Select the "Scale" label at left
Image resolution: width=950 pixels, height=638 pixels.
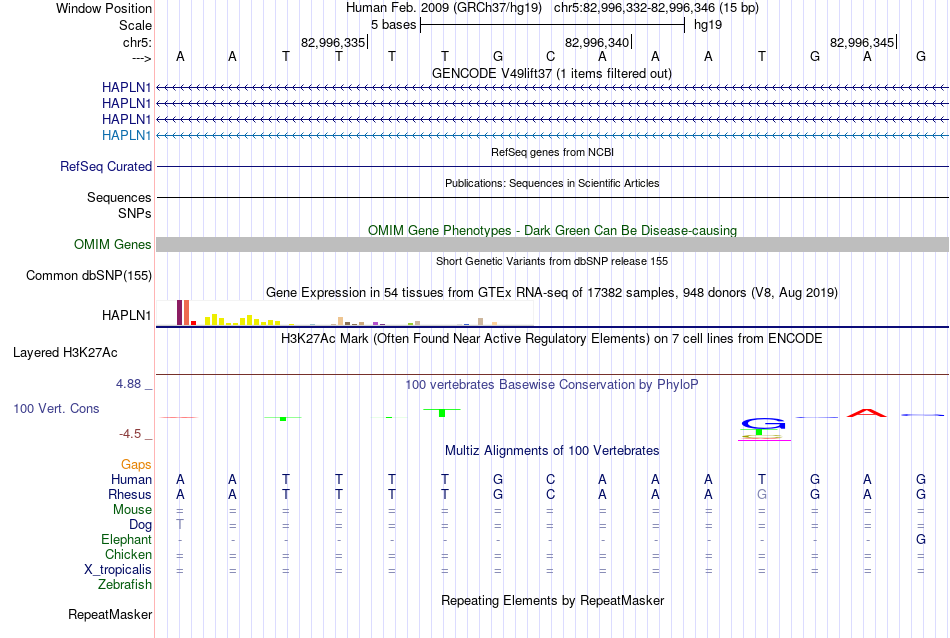[135, 25]
